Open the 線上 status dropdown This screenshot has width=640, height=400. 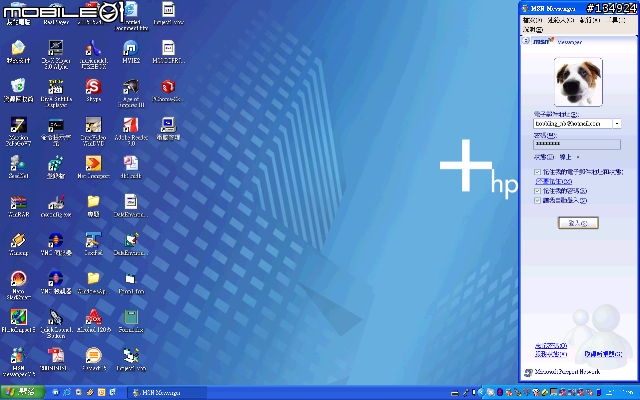point(569,157)
